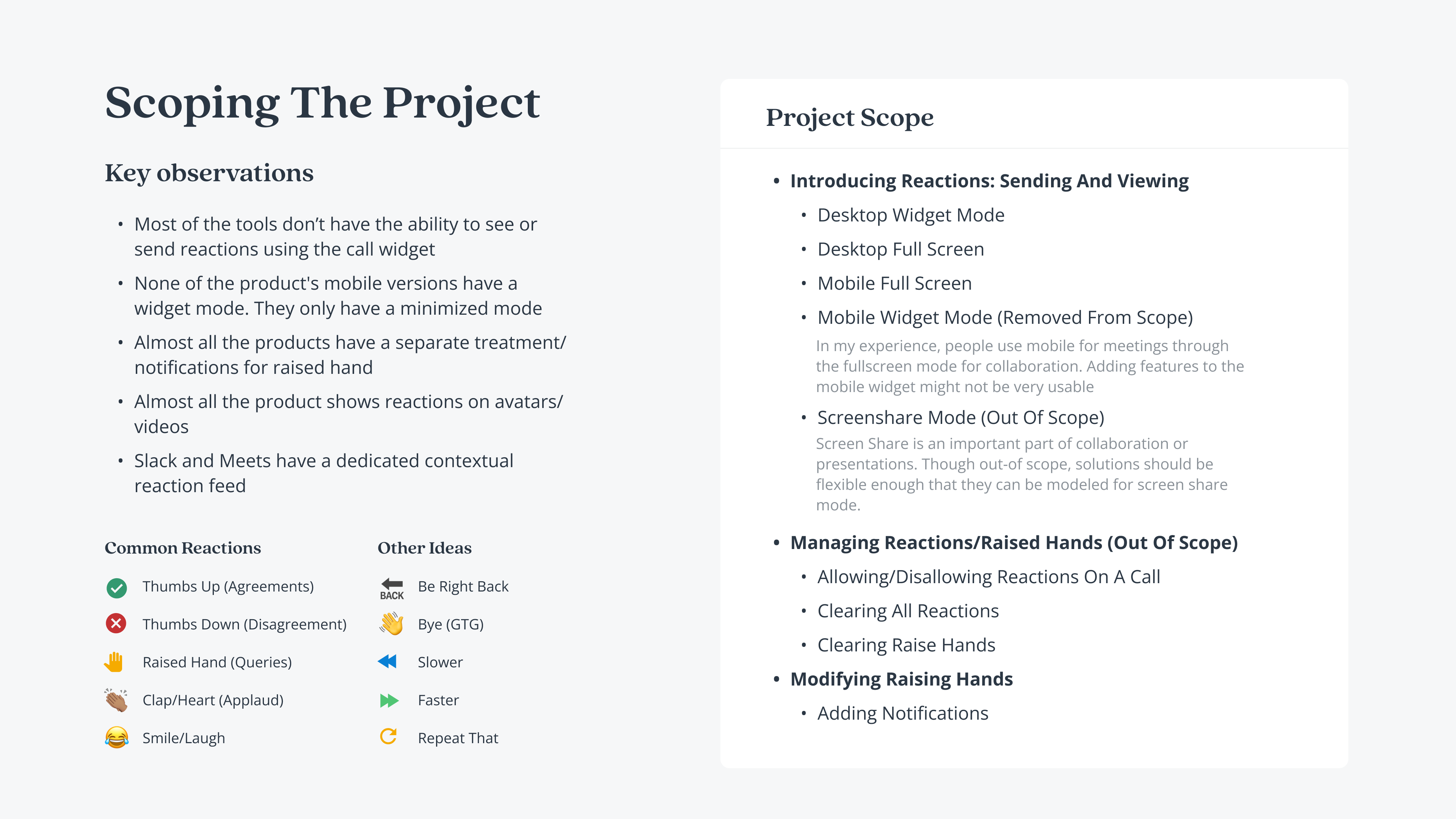Select the laughing face emoji

pos(116,737)
